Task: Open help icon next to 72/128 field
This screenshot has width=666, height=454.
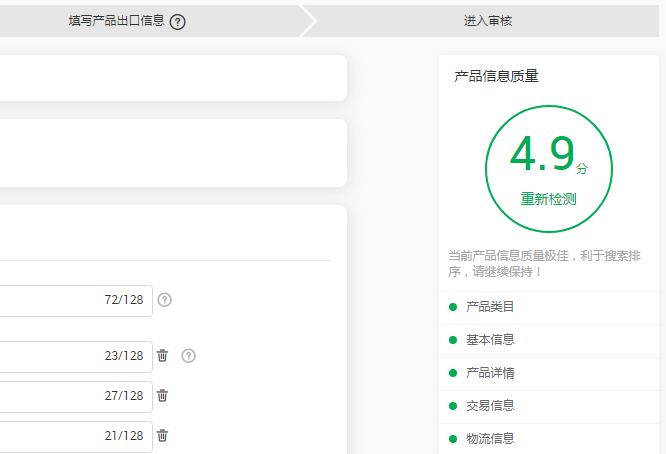Action: [165, 300]
